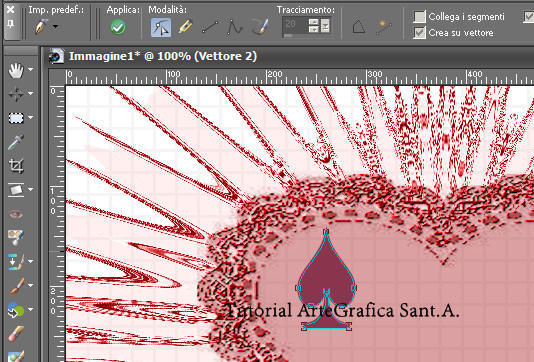Enable Collega i segmenti checkbox

pos(420,16)
